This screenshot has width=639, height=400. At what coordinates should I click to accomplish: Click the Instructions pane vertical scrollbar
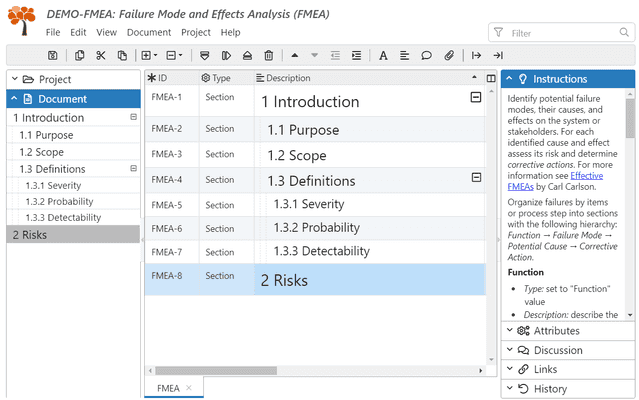tap(630, 118)
